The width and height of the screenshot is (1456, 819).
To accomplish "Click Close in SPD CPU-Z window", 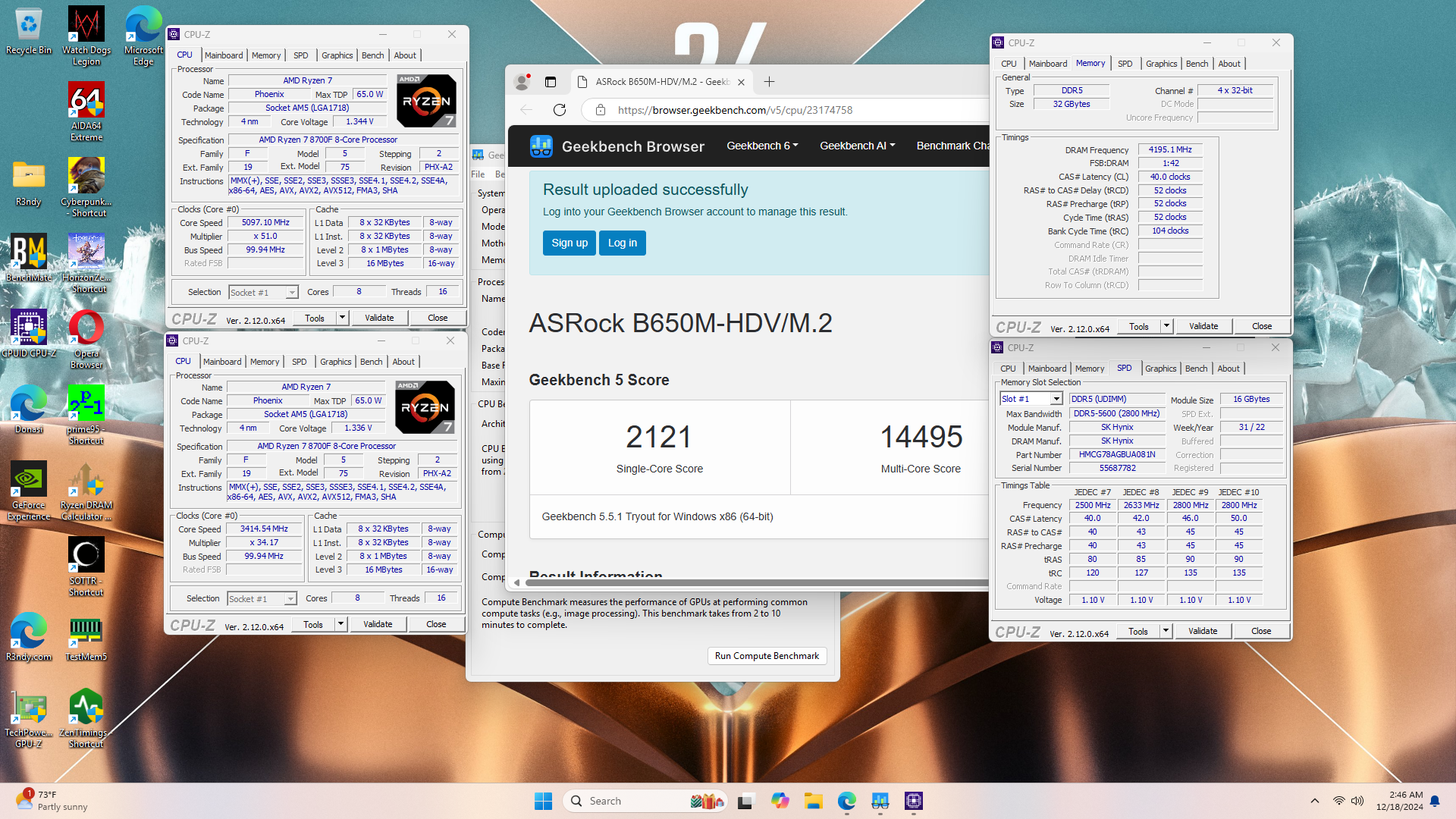I will click(1261, 631).
